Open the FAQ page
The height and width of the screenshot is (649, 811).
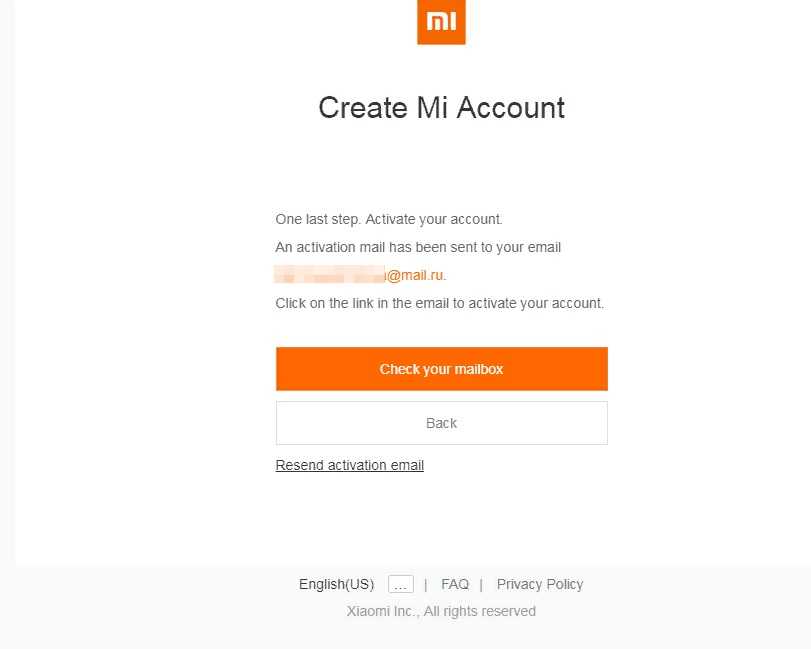(x=454, y=584)
